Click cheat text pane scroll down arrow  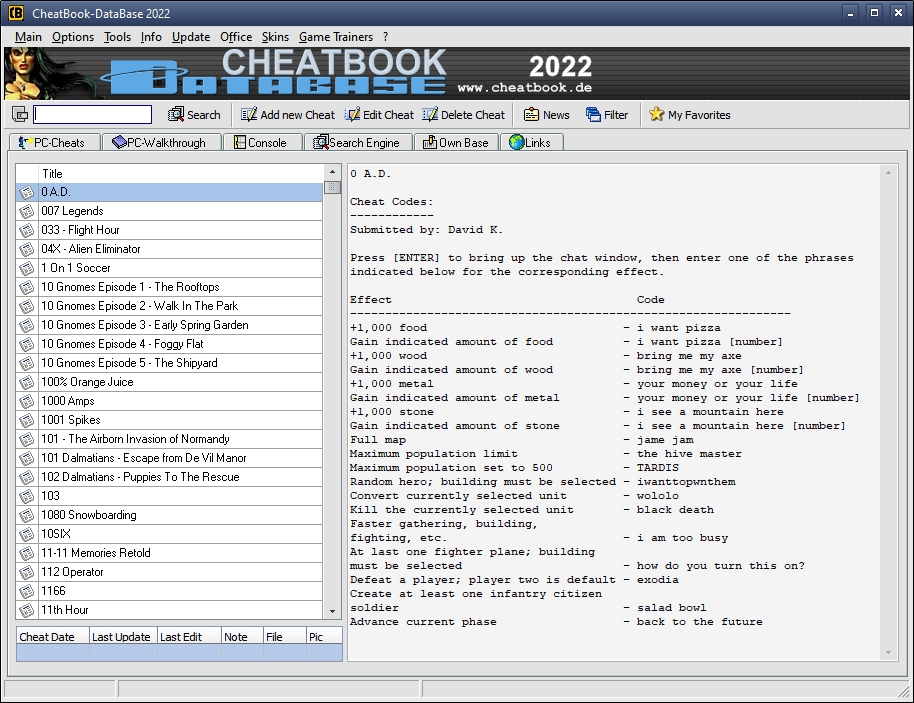[x=888, y=652]
